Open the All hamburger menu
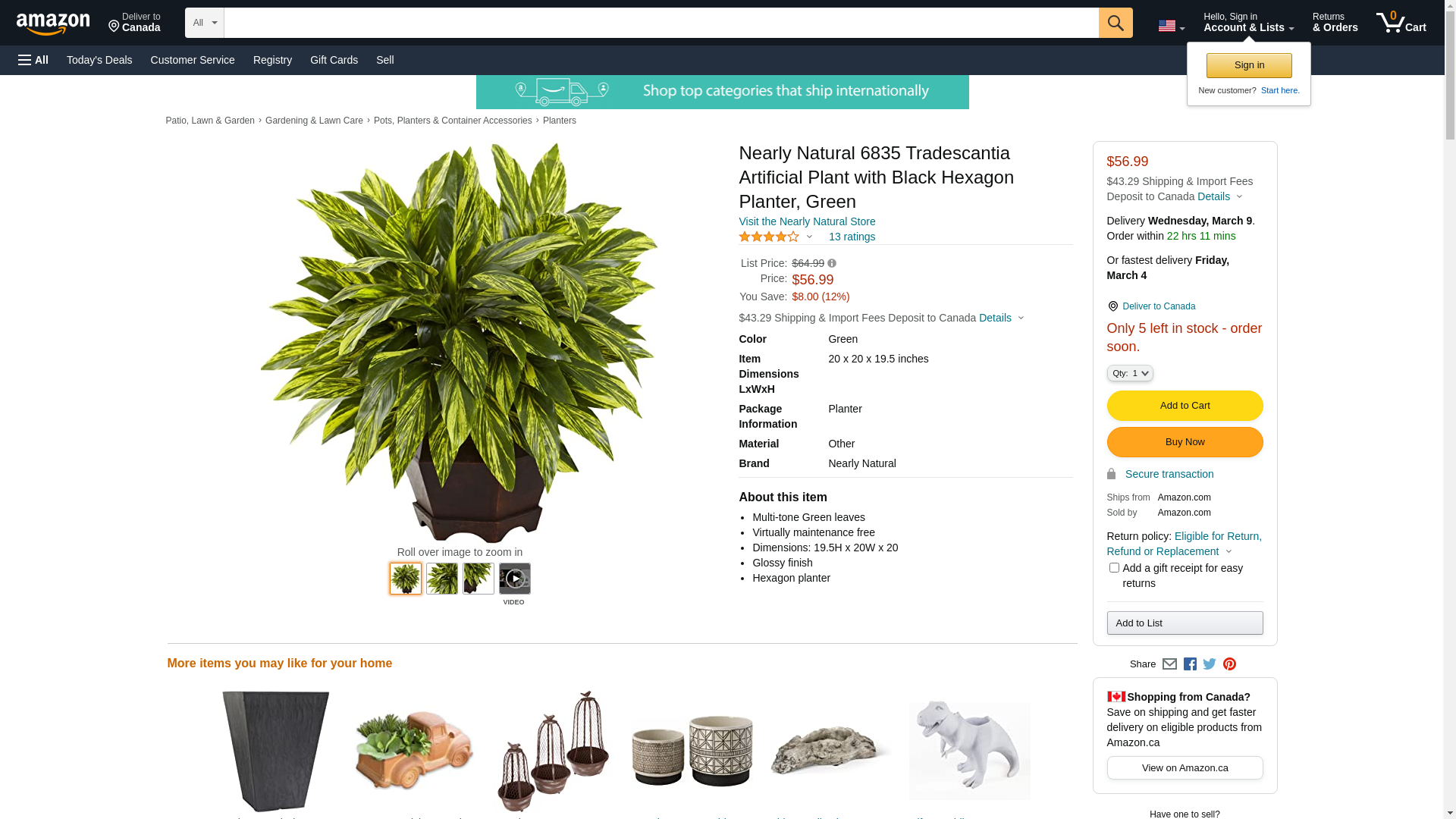The image size is (1456, 819). click(33, 60)
